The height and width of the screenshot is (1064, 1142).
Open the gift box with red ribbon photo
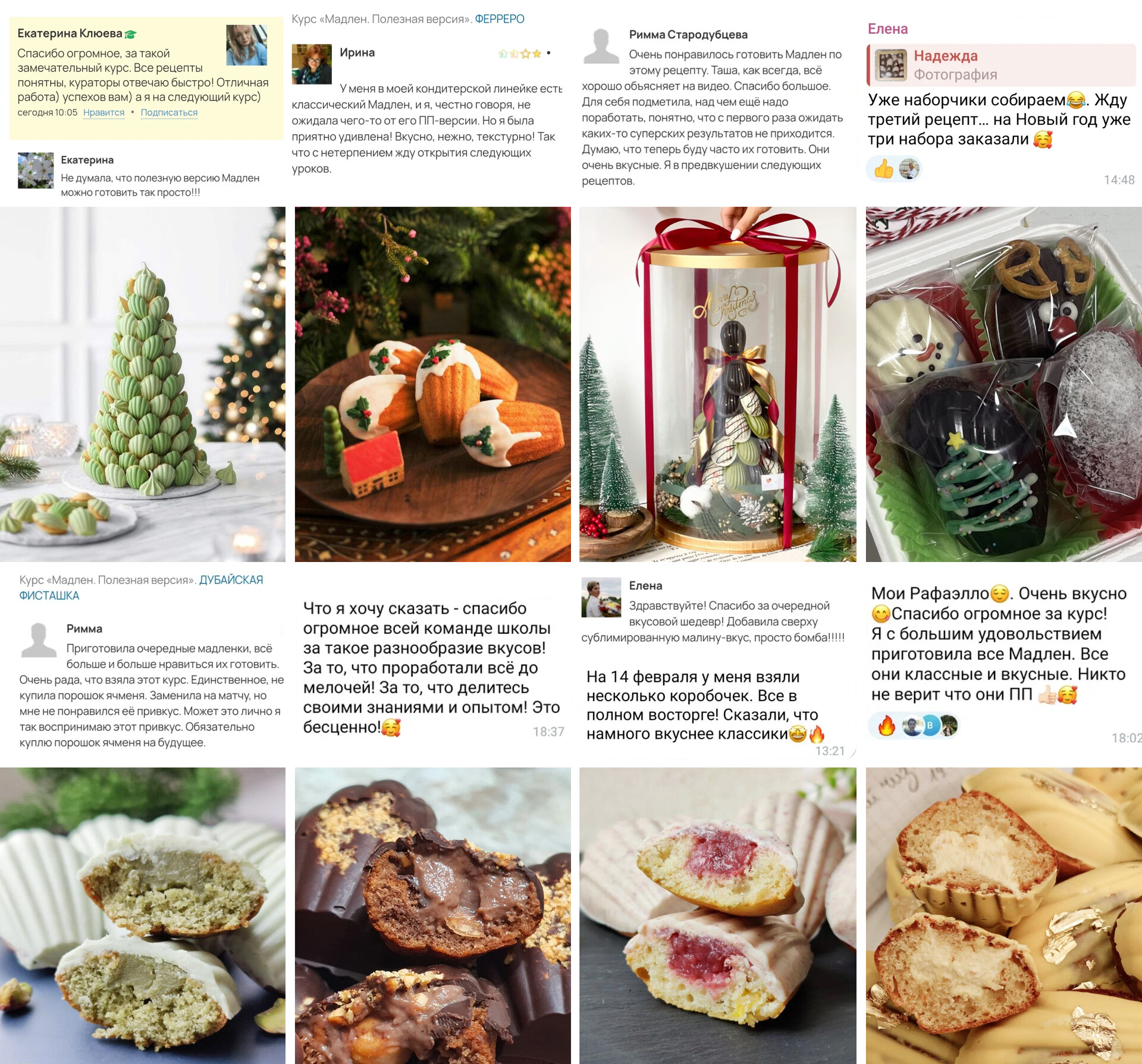(718, 384)
